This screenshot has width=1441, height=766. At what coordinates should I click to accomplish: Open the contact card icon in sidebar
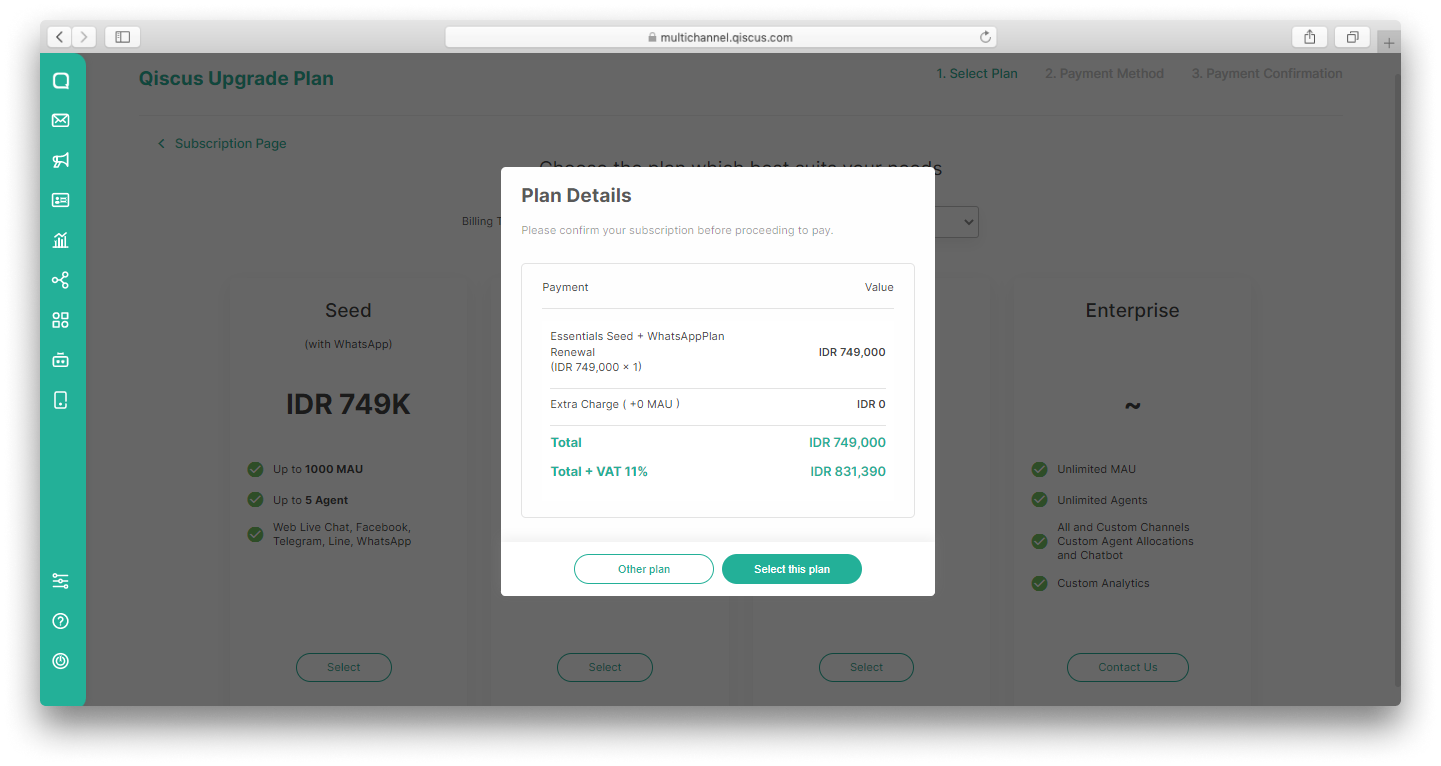tap(61, 200)
